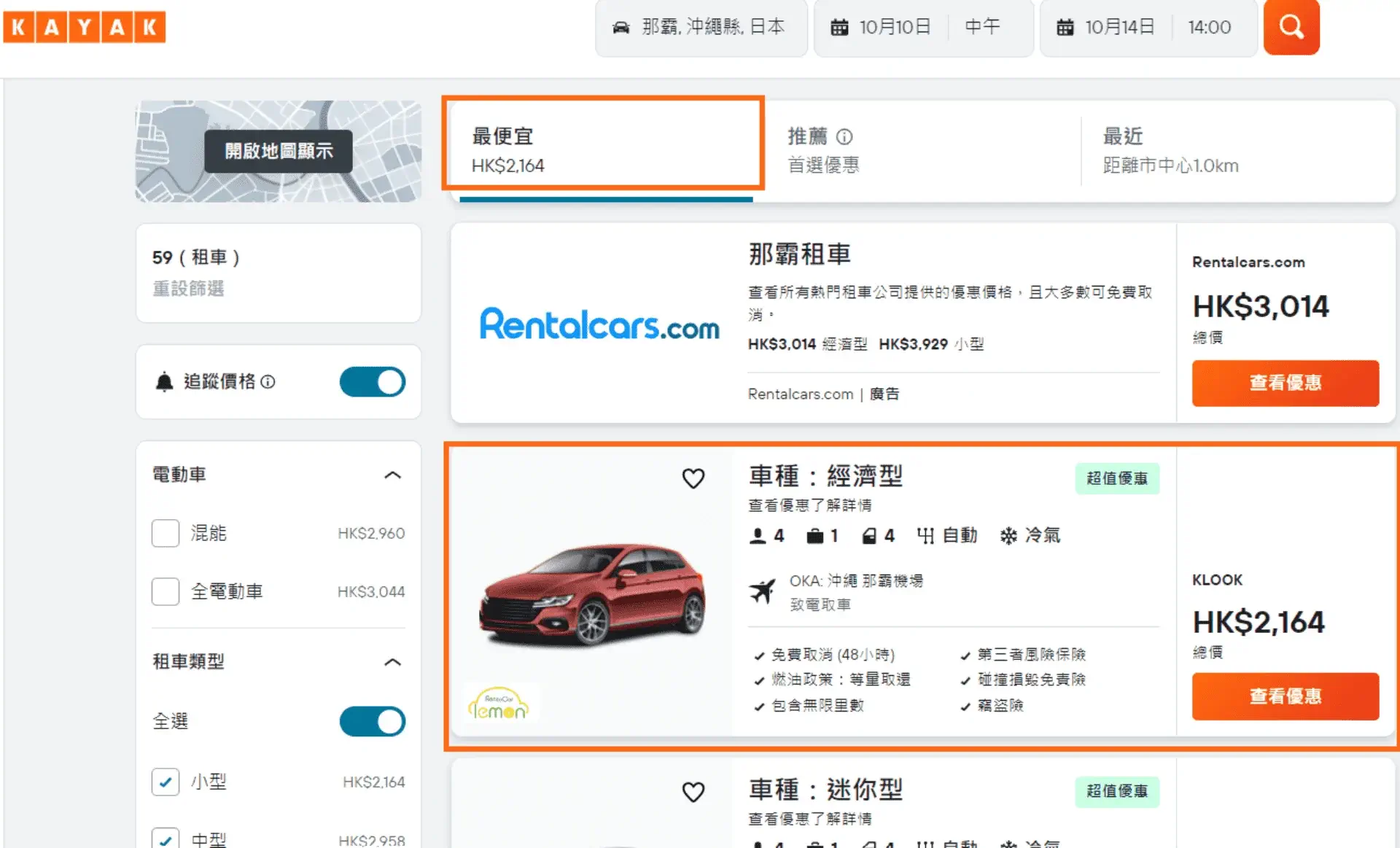
Task: Click 查看優惠了解詳情 under 經濟型
Action: [810, 505]
